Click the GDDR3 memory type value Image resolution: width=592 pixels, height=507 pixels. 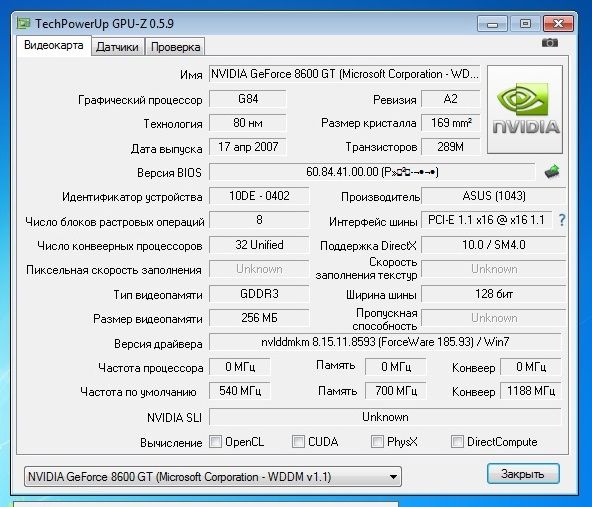(259, 294)
